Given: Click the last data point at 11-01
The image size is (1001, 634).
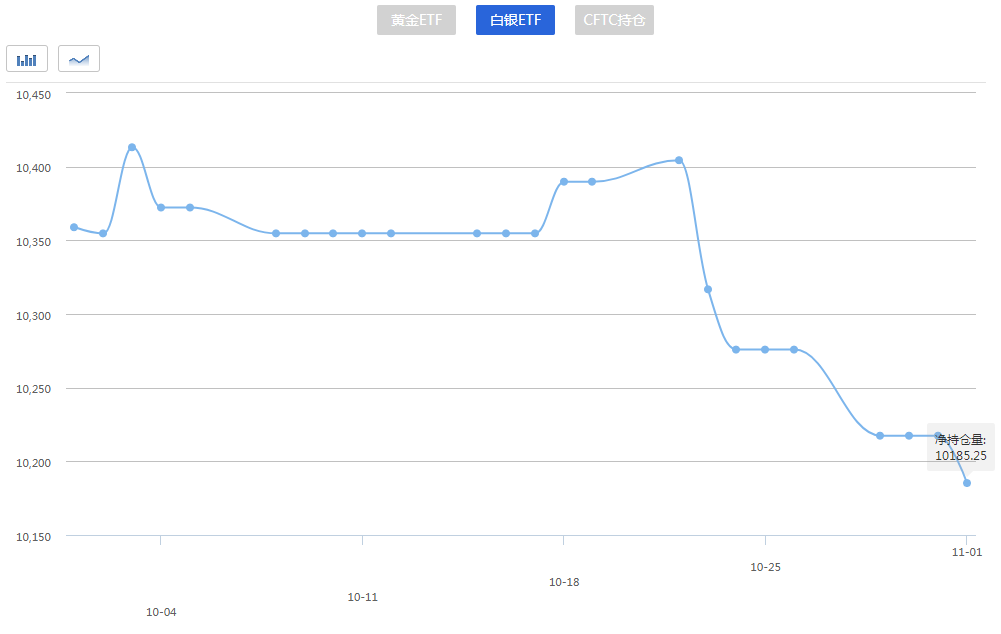Looking at the screenshot, I should [967, 483].
